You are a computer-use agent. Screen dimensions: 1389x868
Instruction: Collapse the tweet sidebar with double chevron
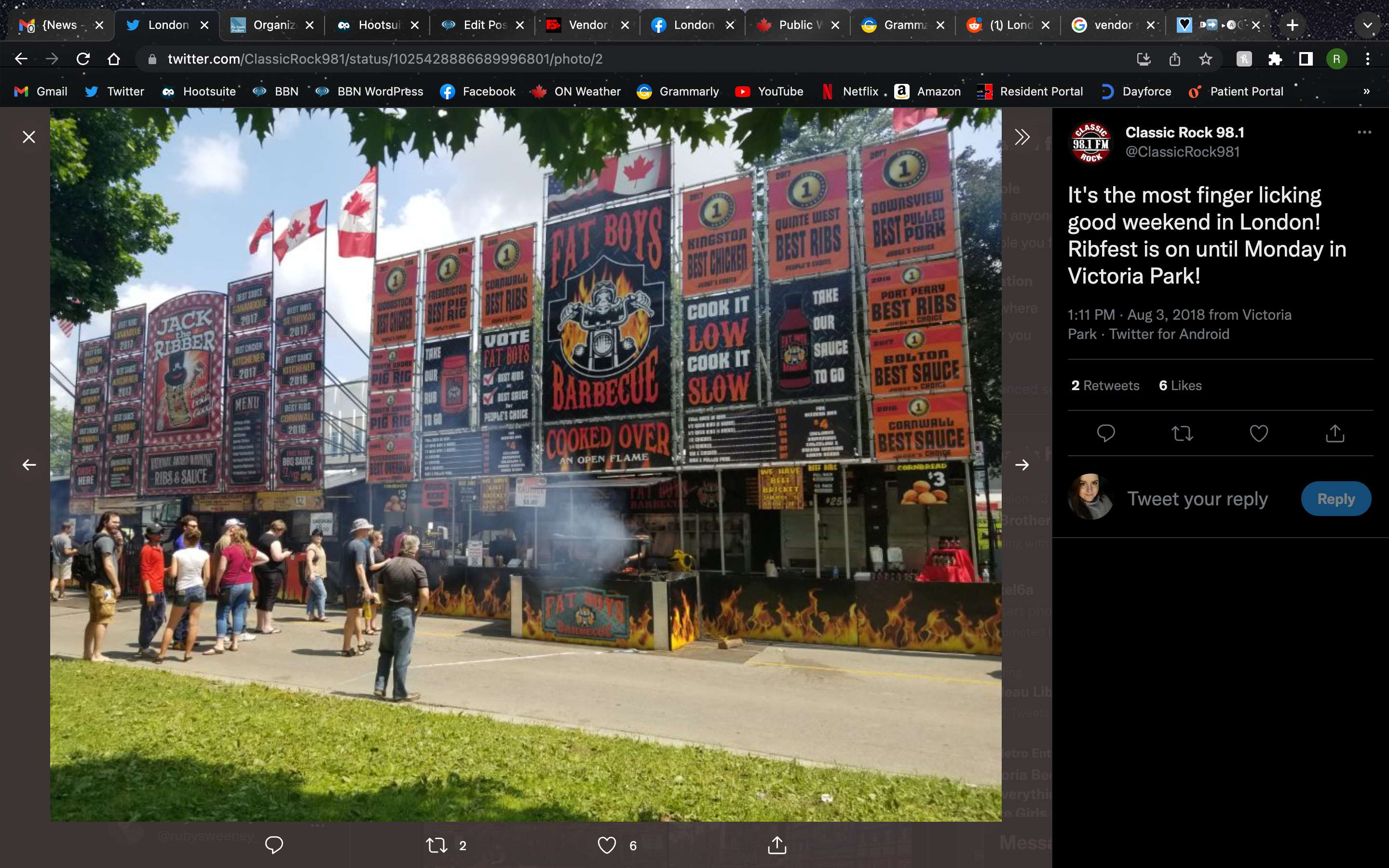point(1021,136)
